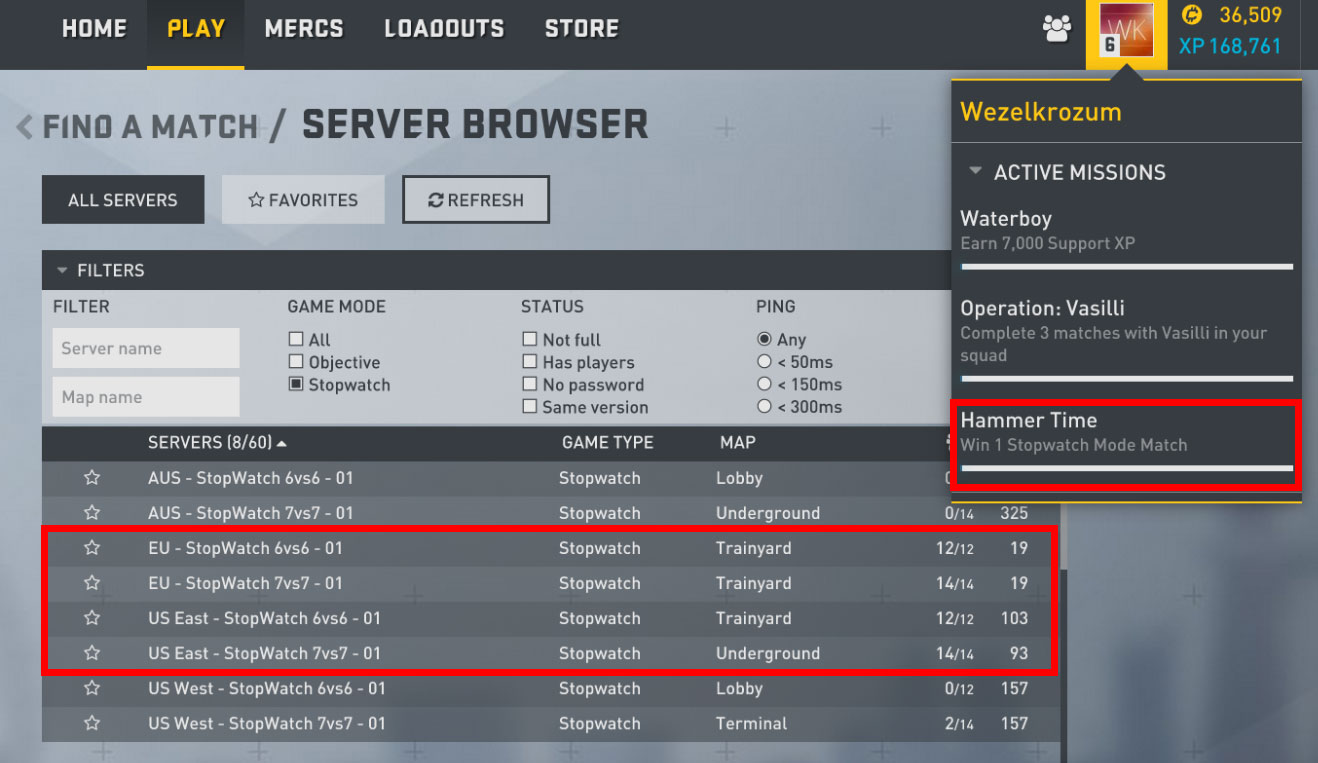Star the US West StopWatch 6vs6 server
This screenshot has height=763, width=1318.
92,688
